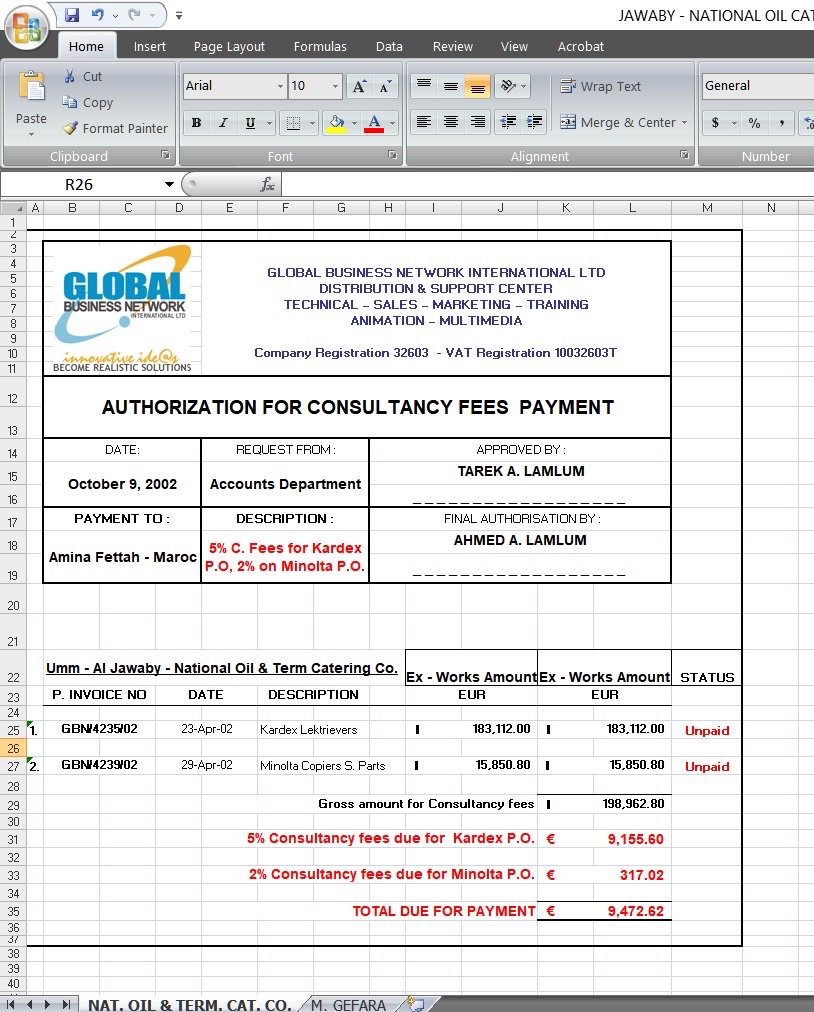
Task: Expand the Name Box dropdown arrow
Action: (169, 185)
